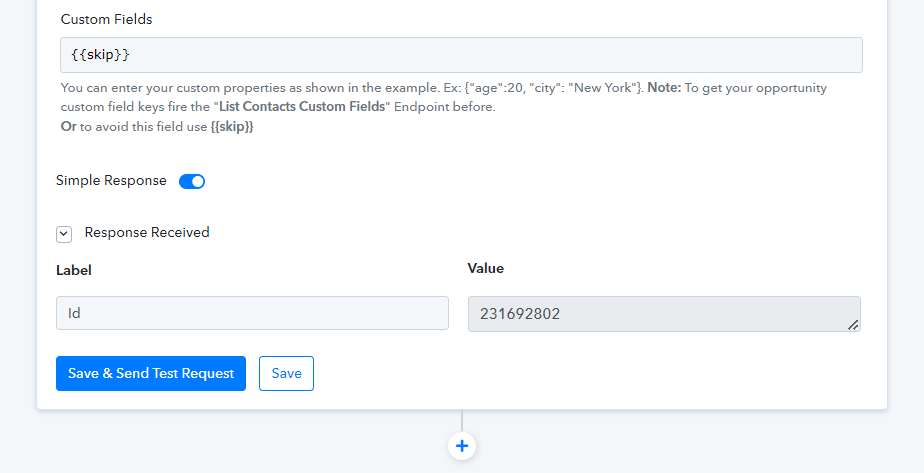Click the bold {{skip}} in help text
The width and height of the screenshot is (924, 473).
(x=232, y=127)
